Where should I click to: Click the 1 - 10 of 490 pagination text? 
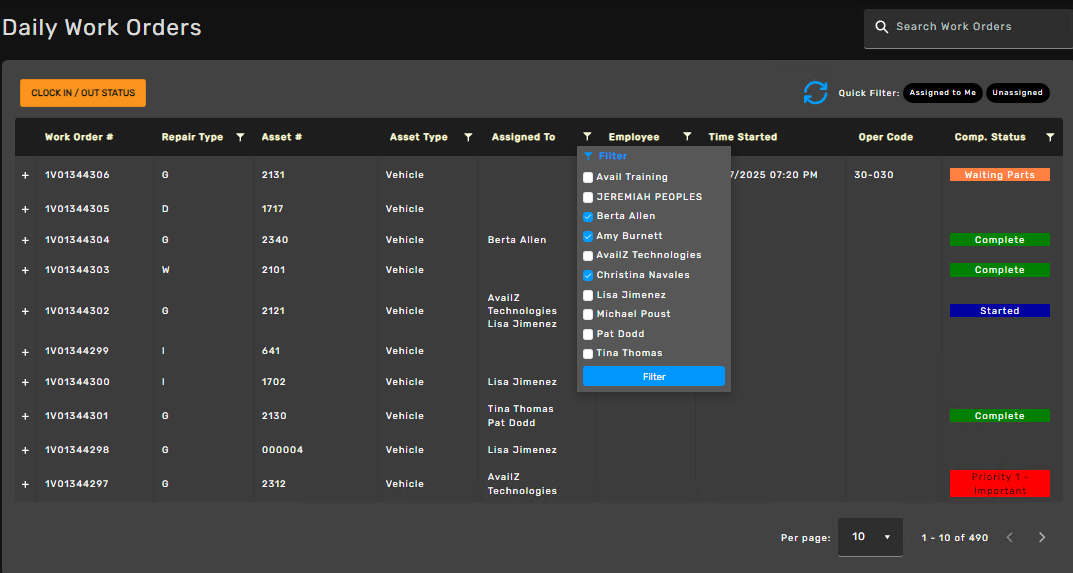click(x=955, y=538)
